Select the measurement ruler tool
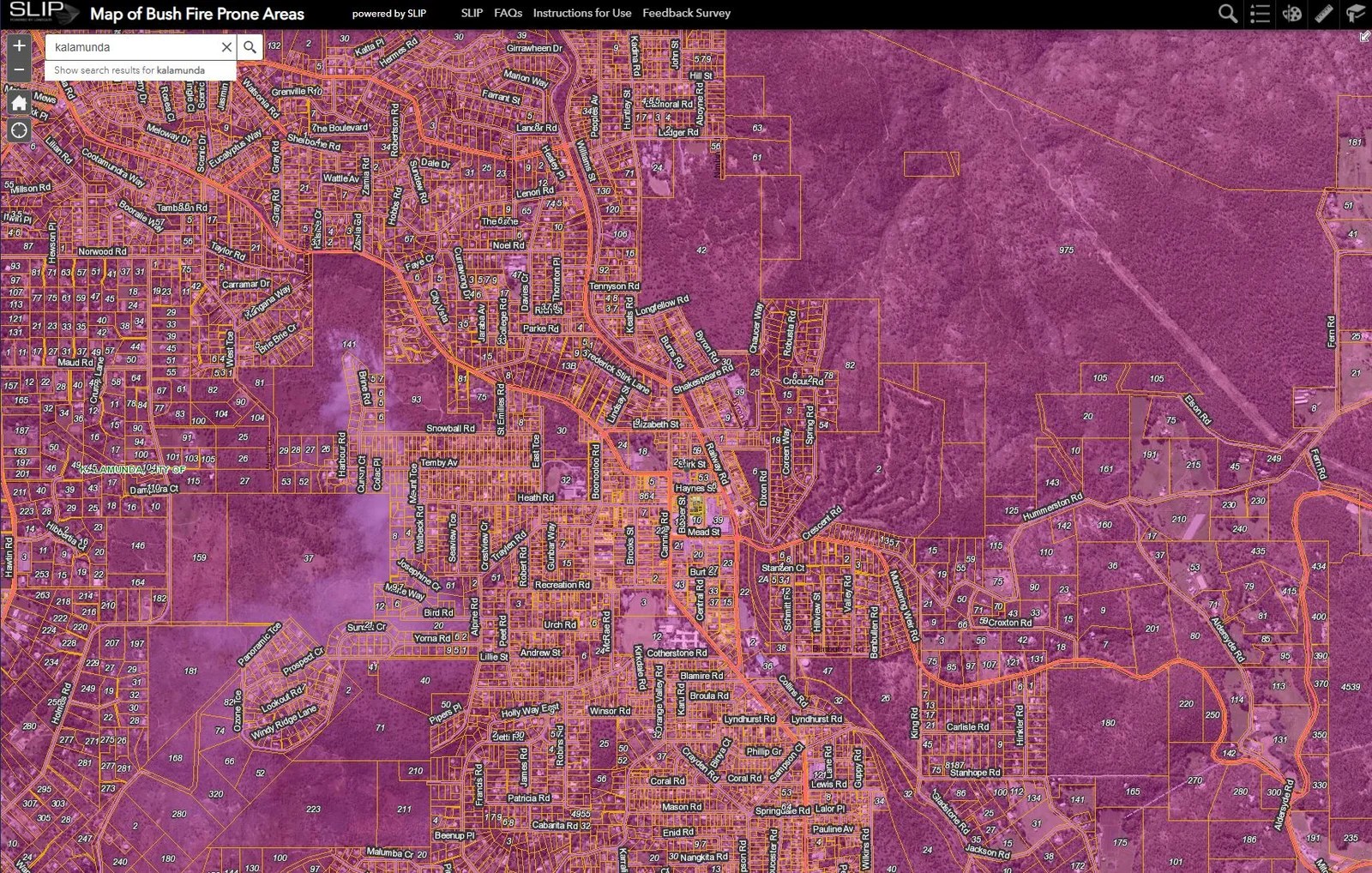This screenshot has height=873, width=1372. 1322,14
